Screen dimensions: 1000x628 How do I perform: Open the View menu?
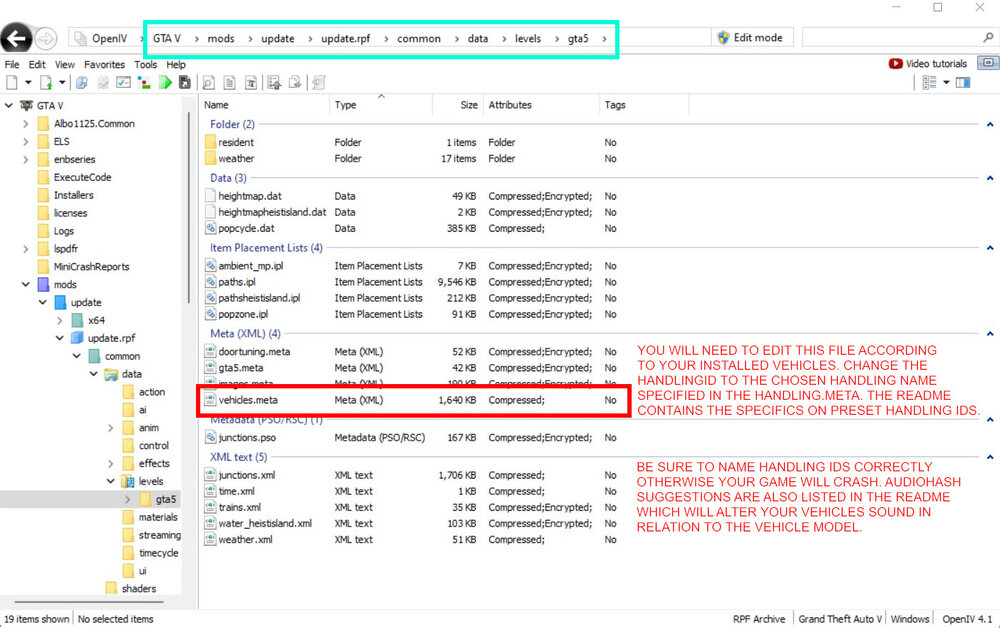point(64,64)
